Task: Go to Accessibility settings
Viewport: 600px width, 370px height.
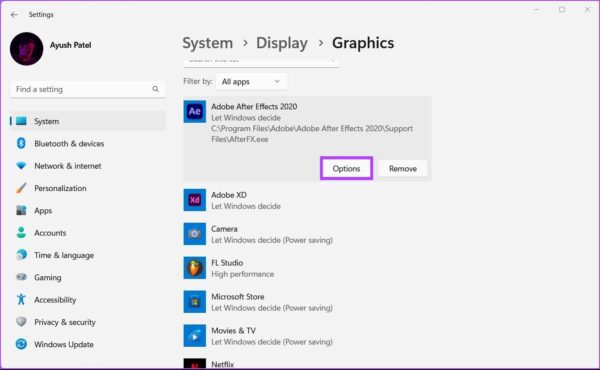Action: [55, 300]
